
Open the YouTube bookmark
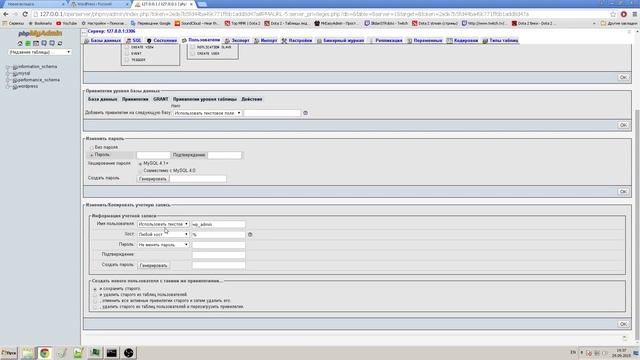tap(67, 24)
